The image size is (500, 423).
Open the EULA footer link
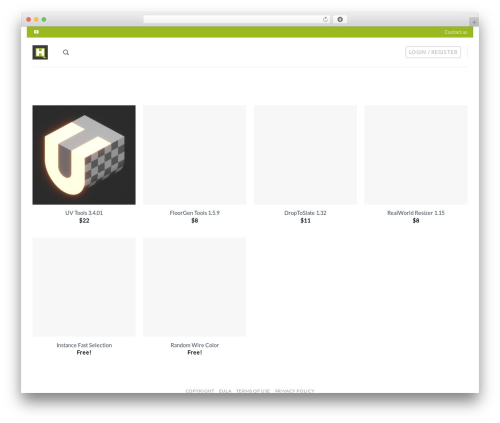tap(225, 391)
